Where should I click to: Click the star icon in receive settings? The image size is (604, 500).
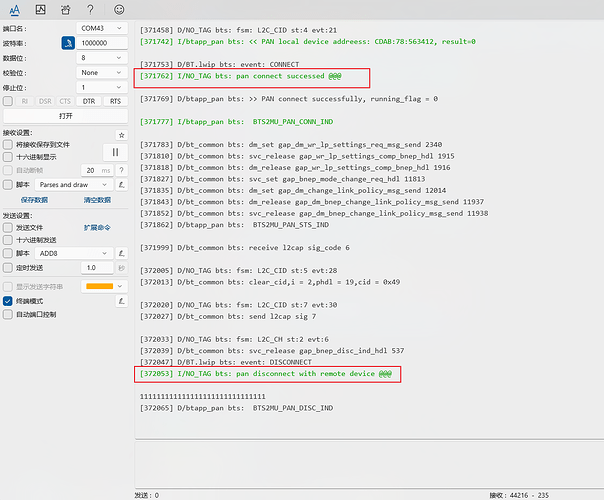pos(122,134)
